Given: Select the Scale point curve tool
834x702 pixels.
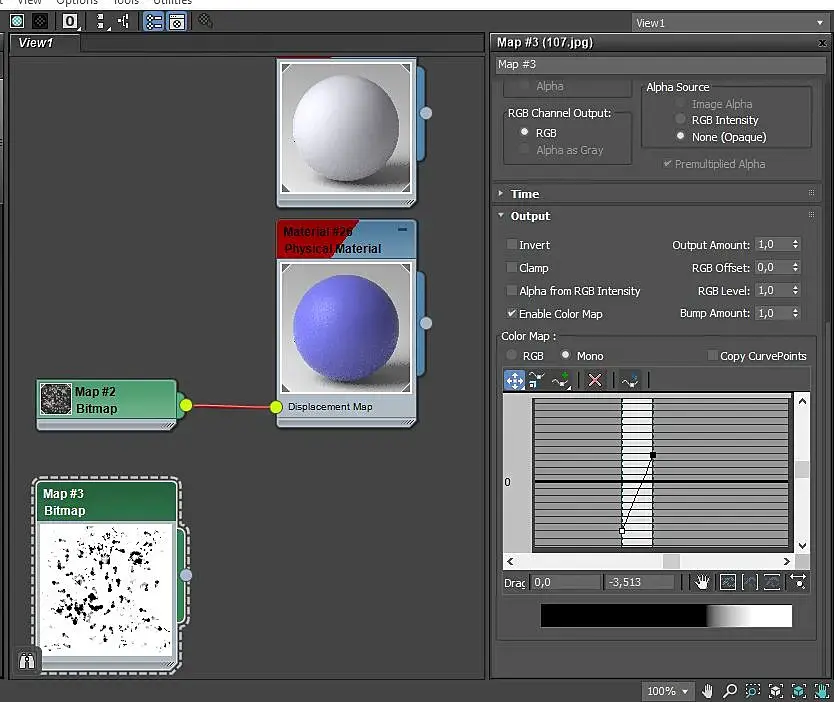Looking at the screenshot, I should coord(537,380).
